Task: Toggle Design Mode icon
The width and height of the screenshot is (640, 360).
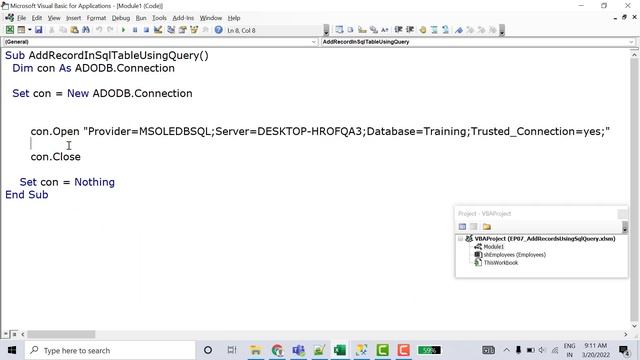Action: tap(158, 30)
